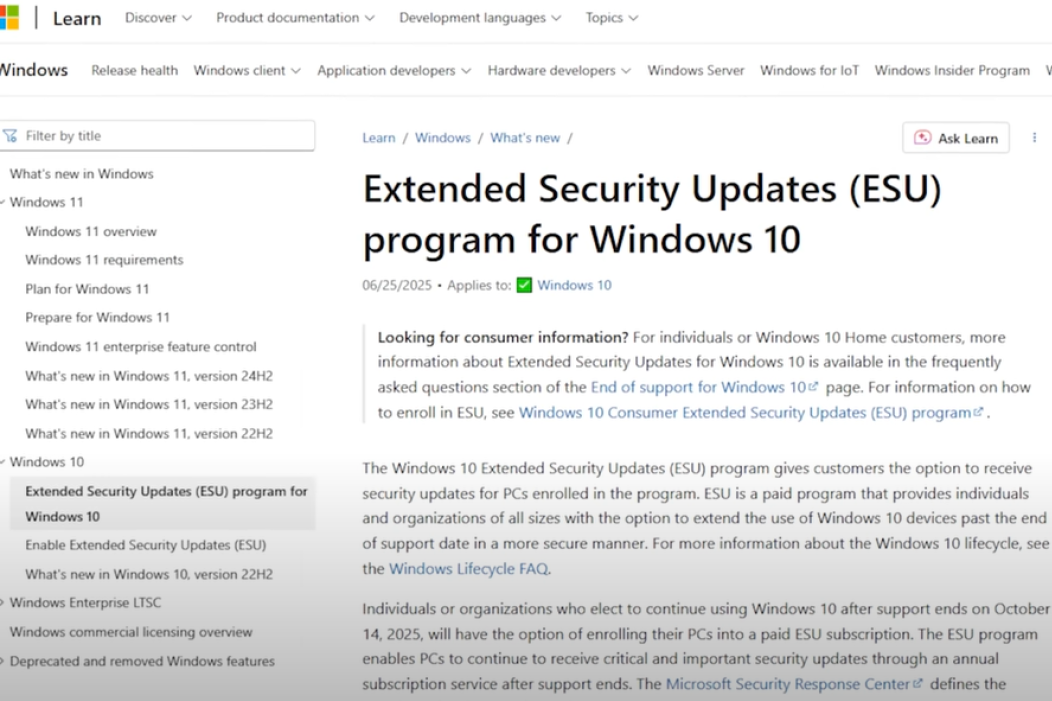Select Windows Server in the navigation bar
The image size is (1052, 701).
[695, 70]
